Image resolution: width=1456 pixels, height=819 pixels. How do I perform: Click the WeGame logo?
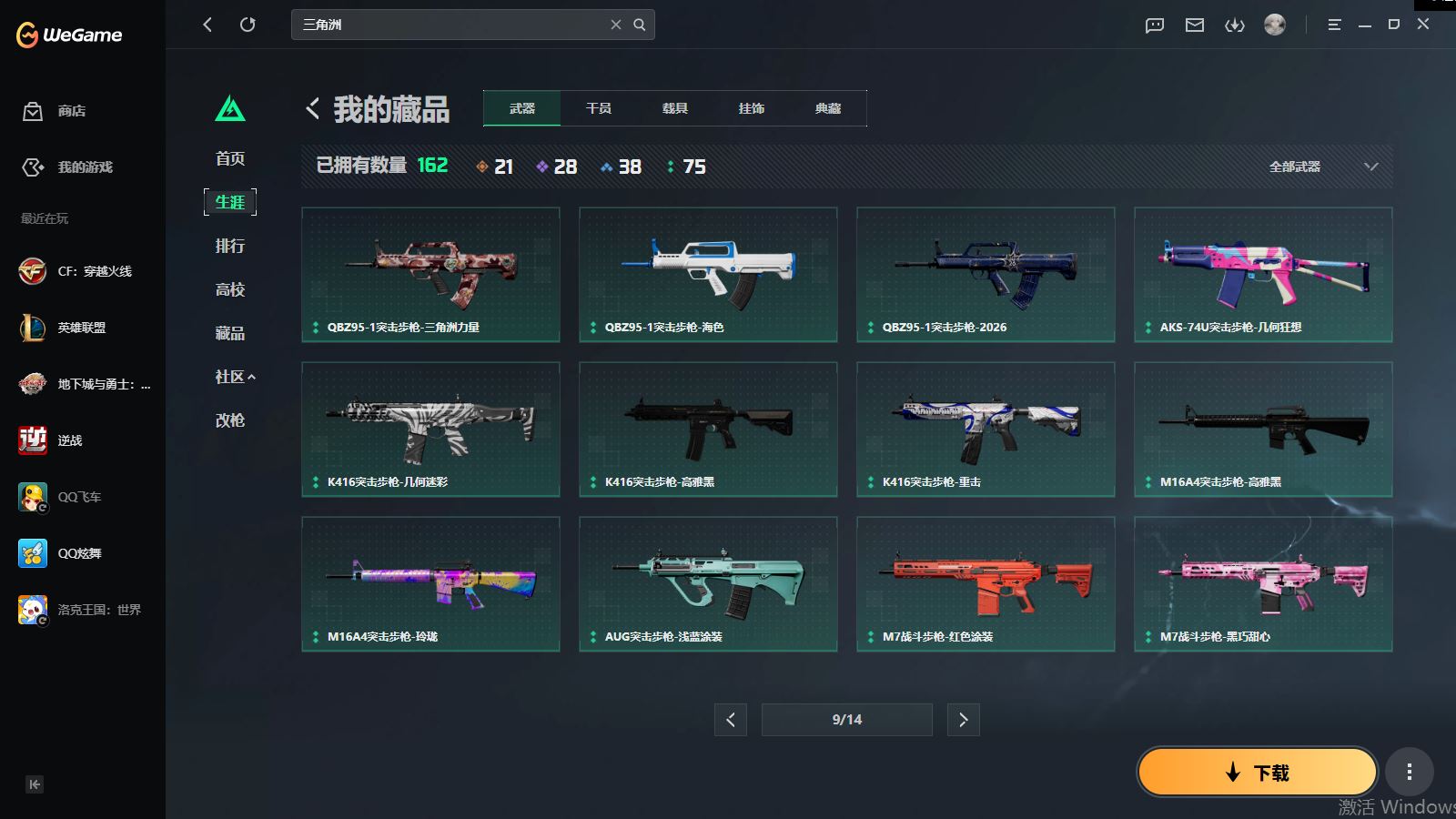(69, 35)
